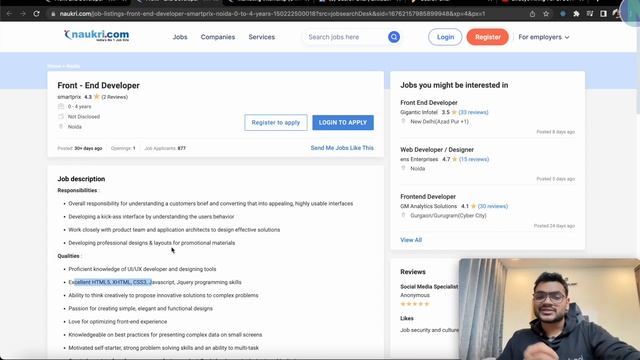Click the browser address bar URL
The height and width of the screenshot is (360, 640).
coord(272,14)
